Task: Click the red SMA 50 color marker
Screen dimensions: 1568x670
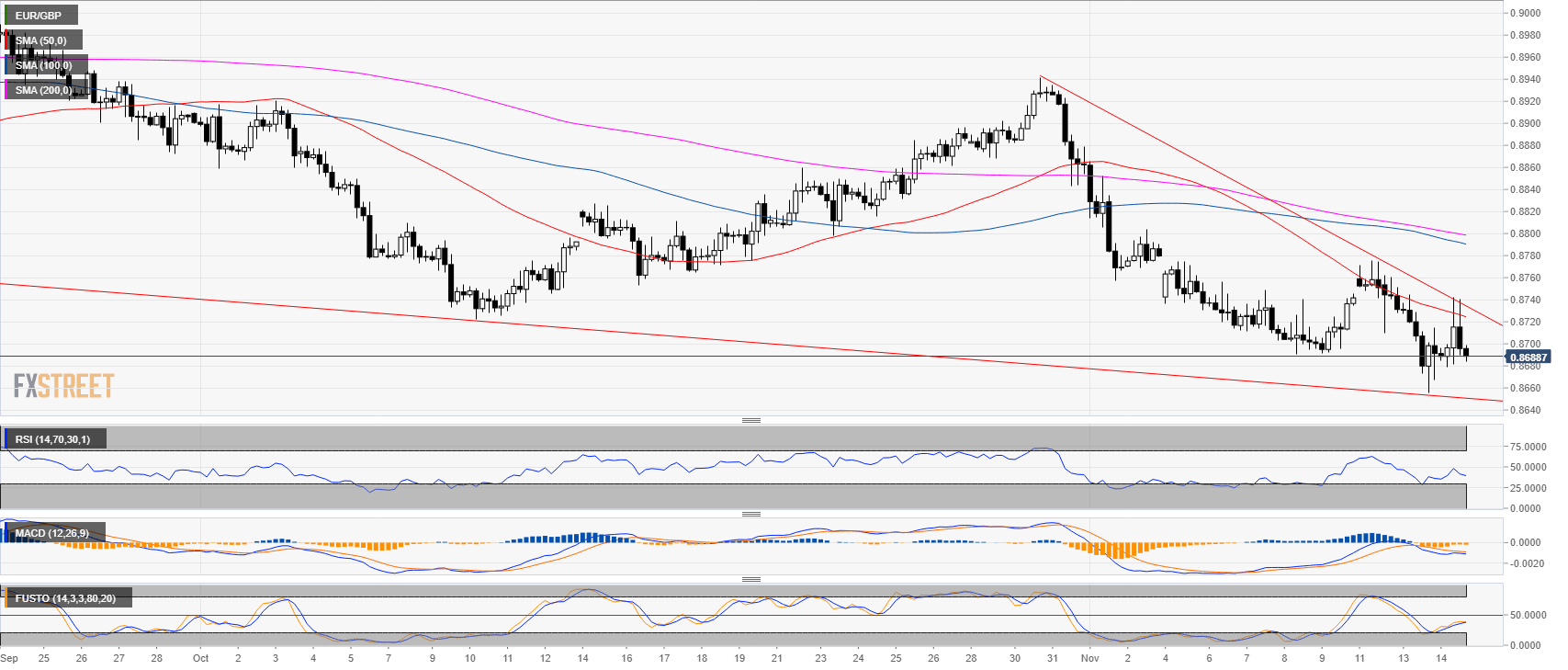Action: 6,40
